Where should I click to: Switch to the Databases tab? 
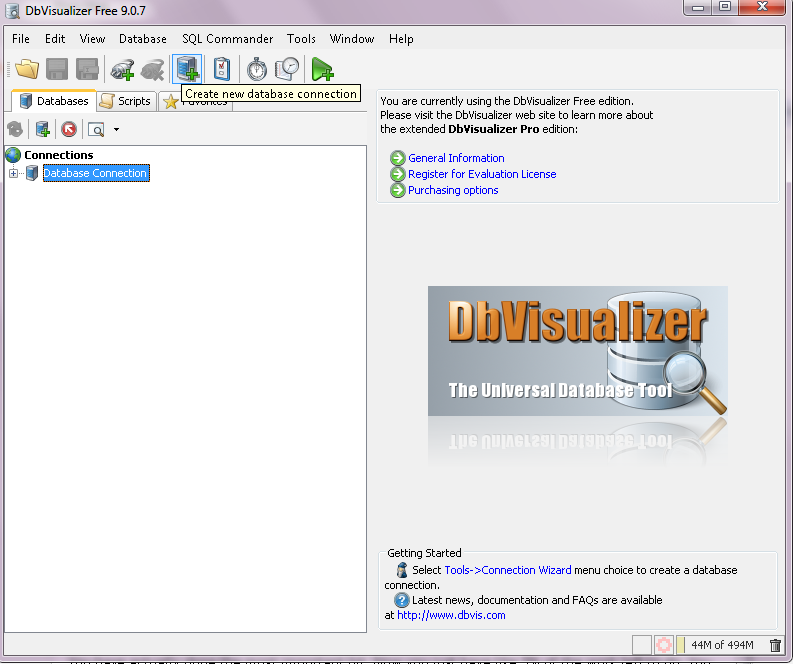[x=54, y=101]
